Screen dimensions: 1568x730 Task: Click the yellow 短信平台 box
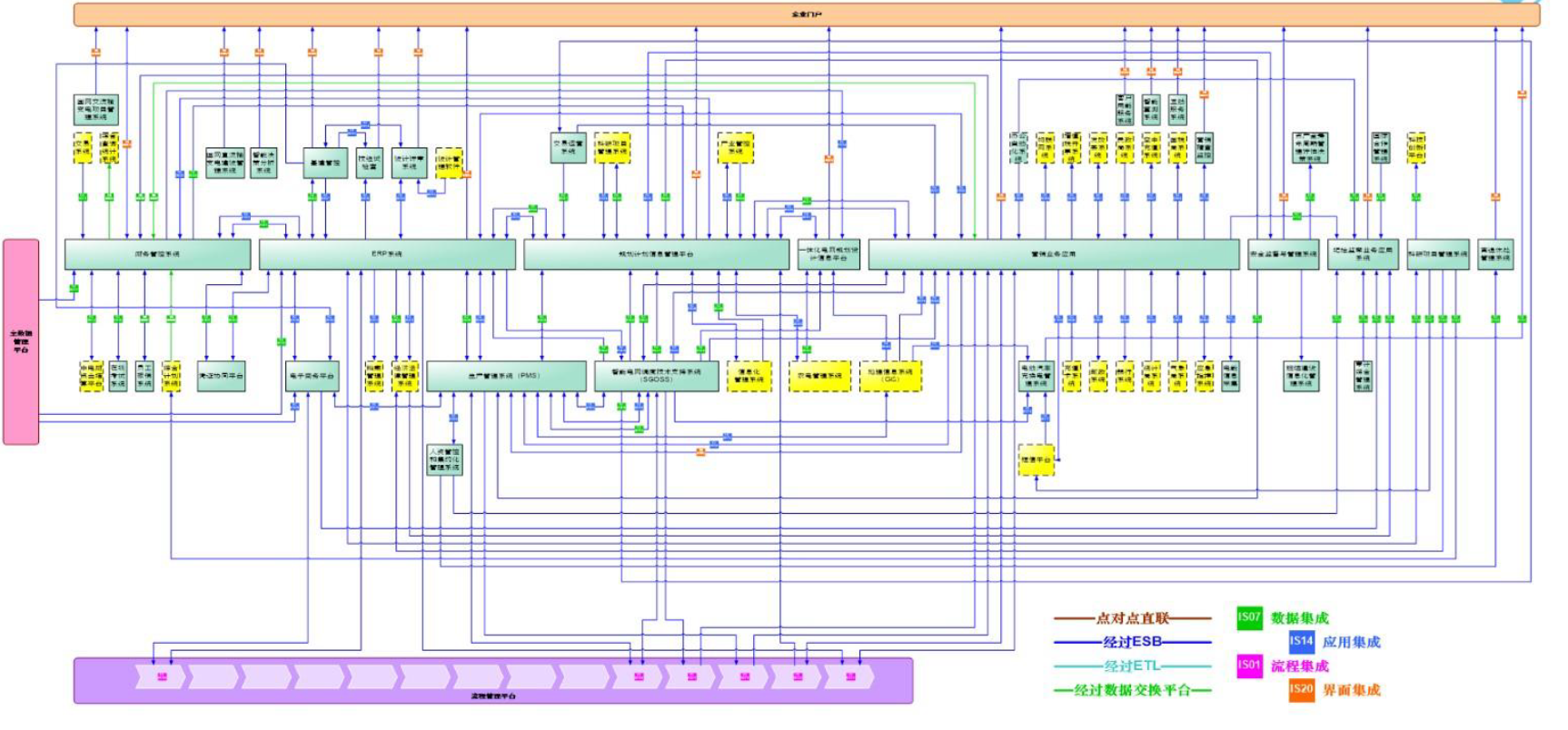1036,460
